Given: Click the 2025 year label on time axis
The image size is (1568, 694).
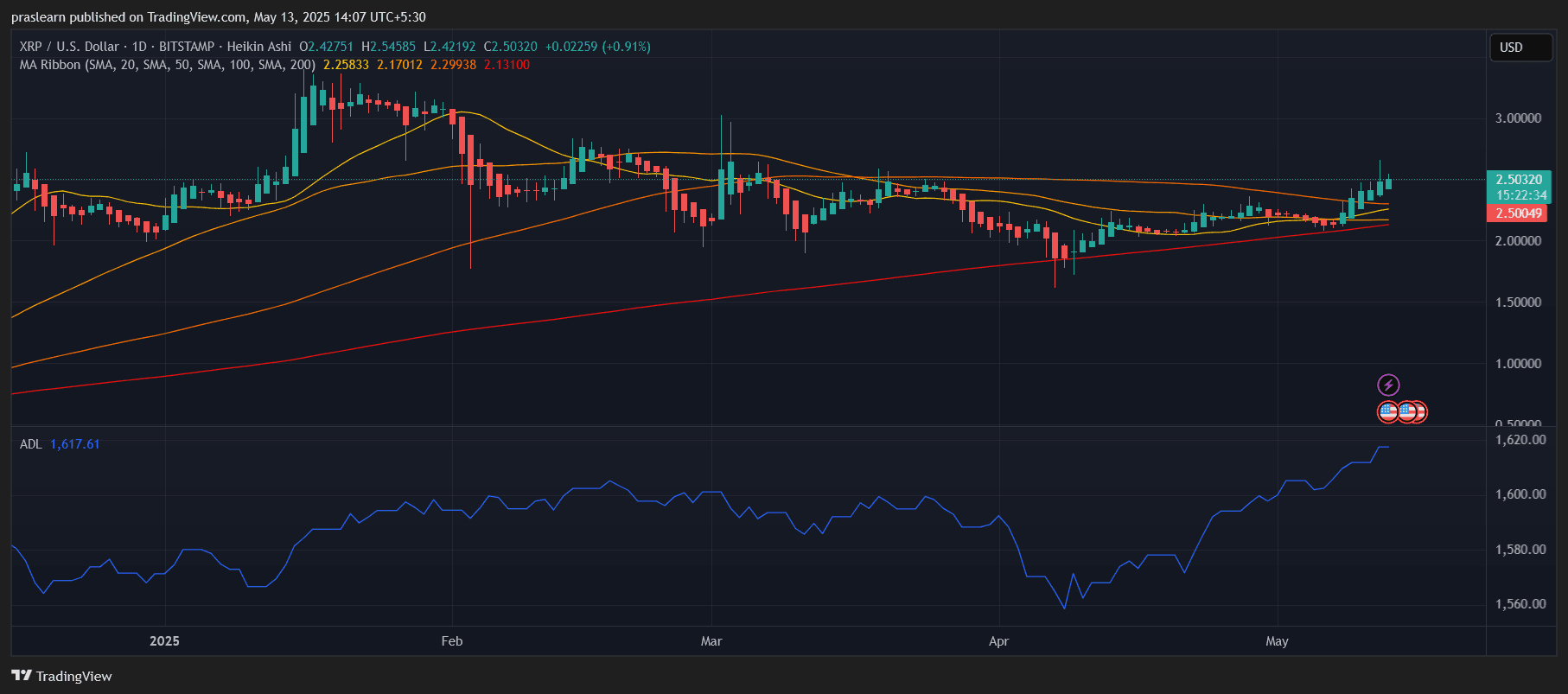Looking at the screenshot, I should point(164,641).
